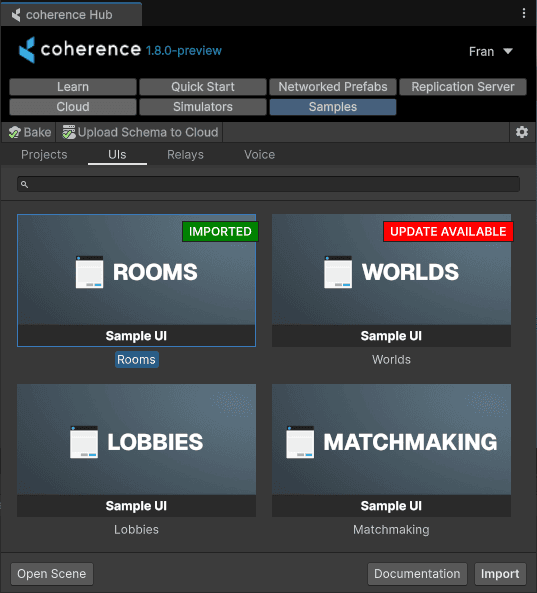Click the Worlds label under the card
The height and width of the screenshot is (593, 537).
point(391,359)
